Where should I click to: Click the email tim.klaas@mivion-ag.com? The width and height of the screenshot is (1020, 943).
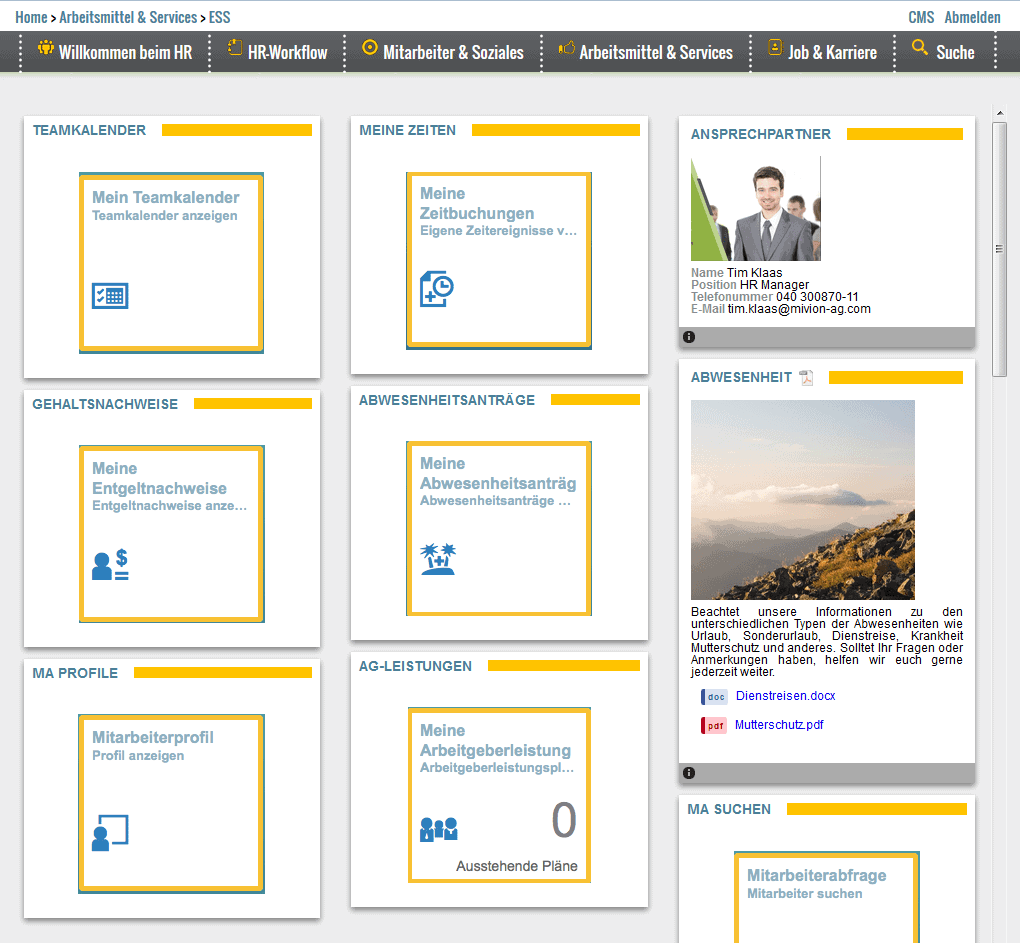click(799, 309)
